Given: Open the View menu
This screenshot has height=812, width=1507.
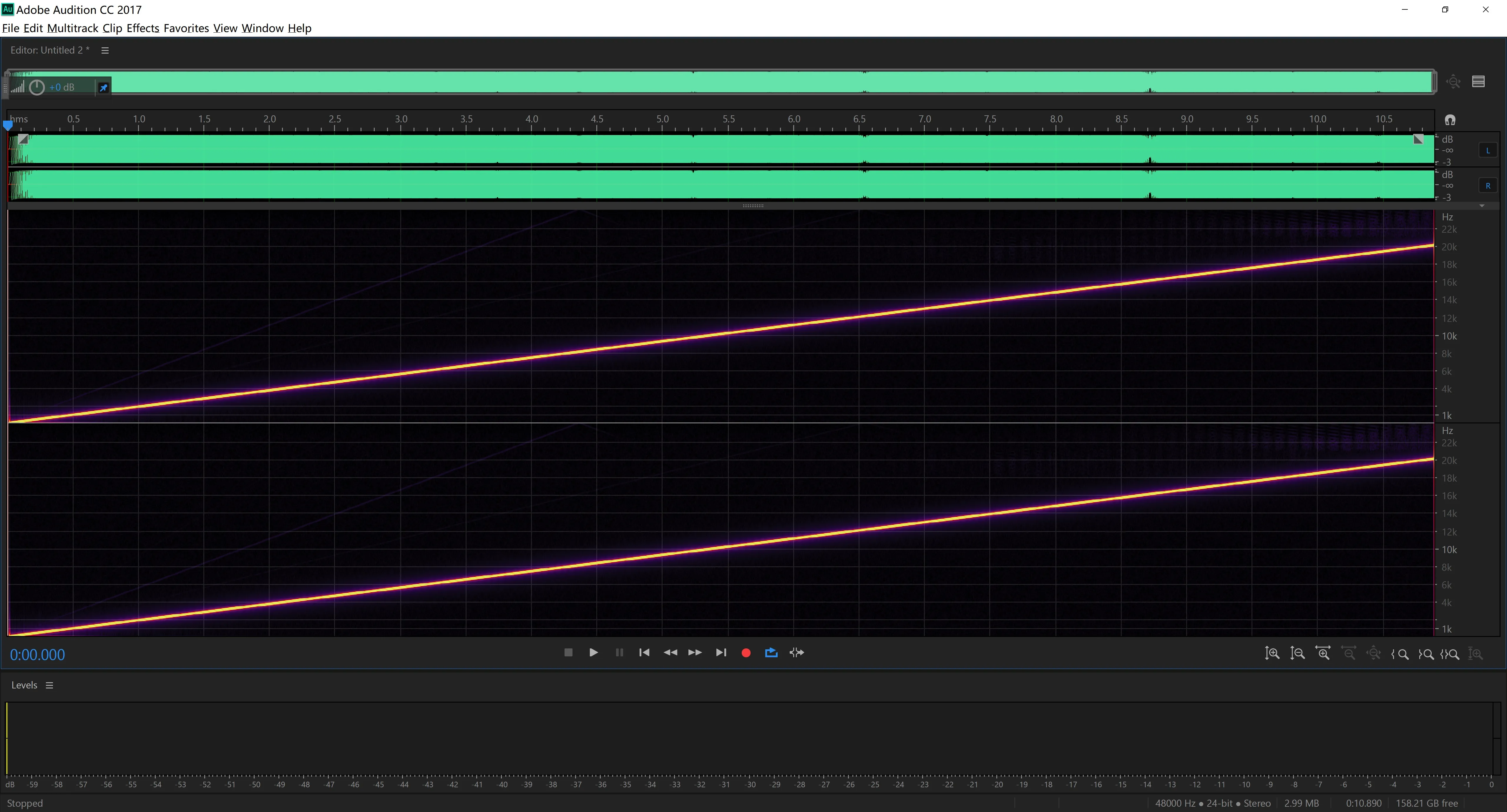Looking at the screenshot, I should click(x=225, y=28).
